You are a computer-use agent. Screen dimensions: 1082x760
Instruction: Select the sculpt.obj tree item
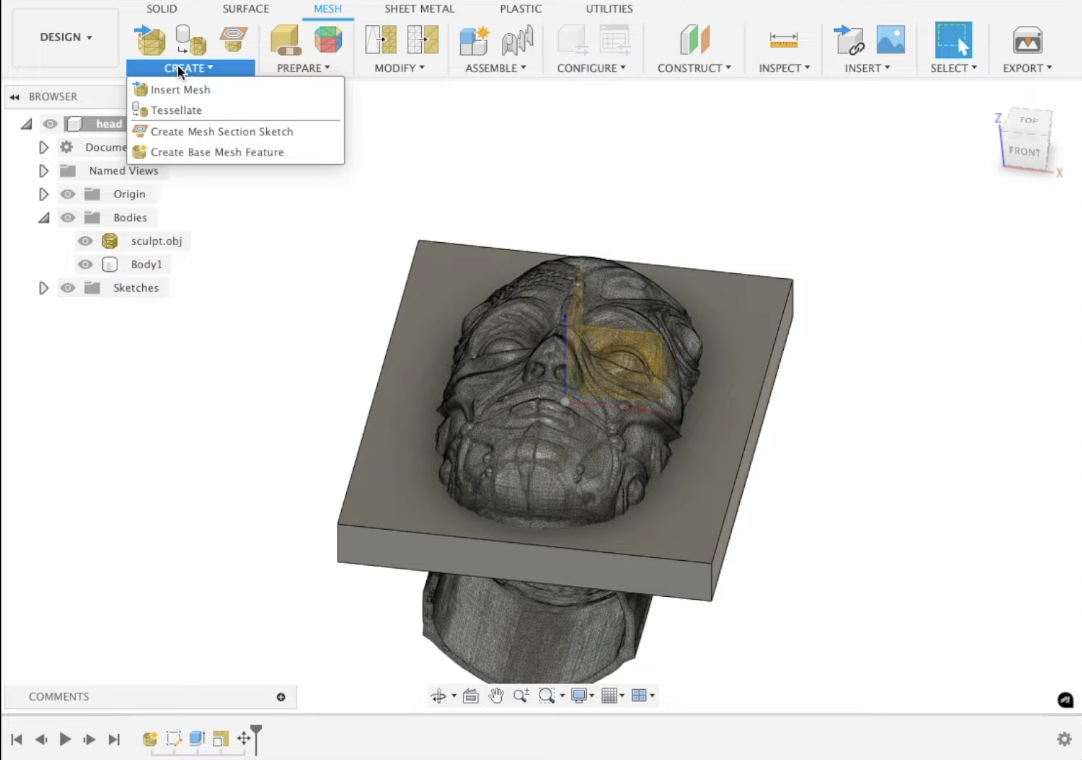click(x=157, y=241)
